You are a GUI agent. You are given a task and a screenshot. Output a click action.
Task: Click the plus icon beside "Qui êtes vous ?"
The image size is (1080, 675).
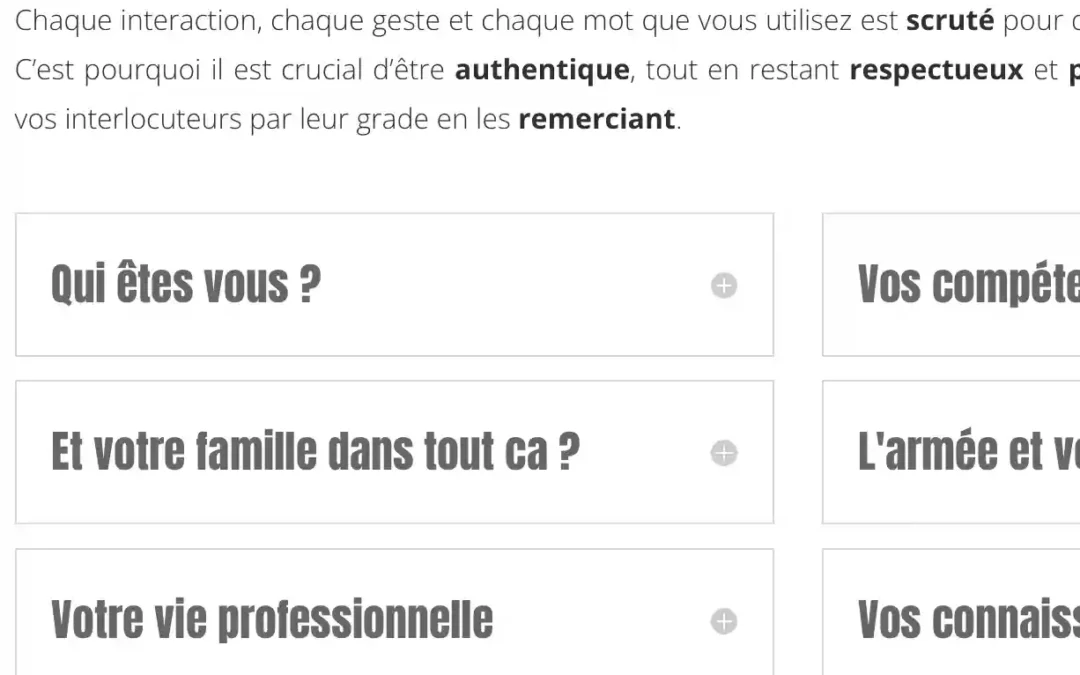[724, 286]
